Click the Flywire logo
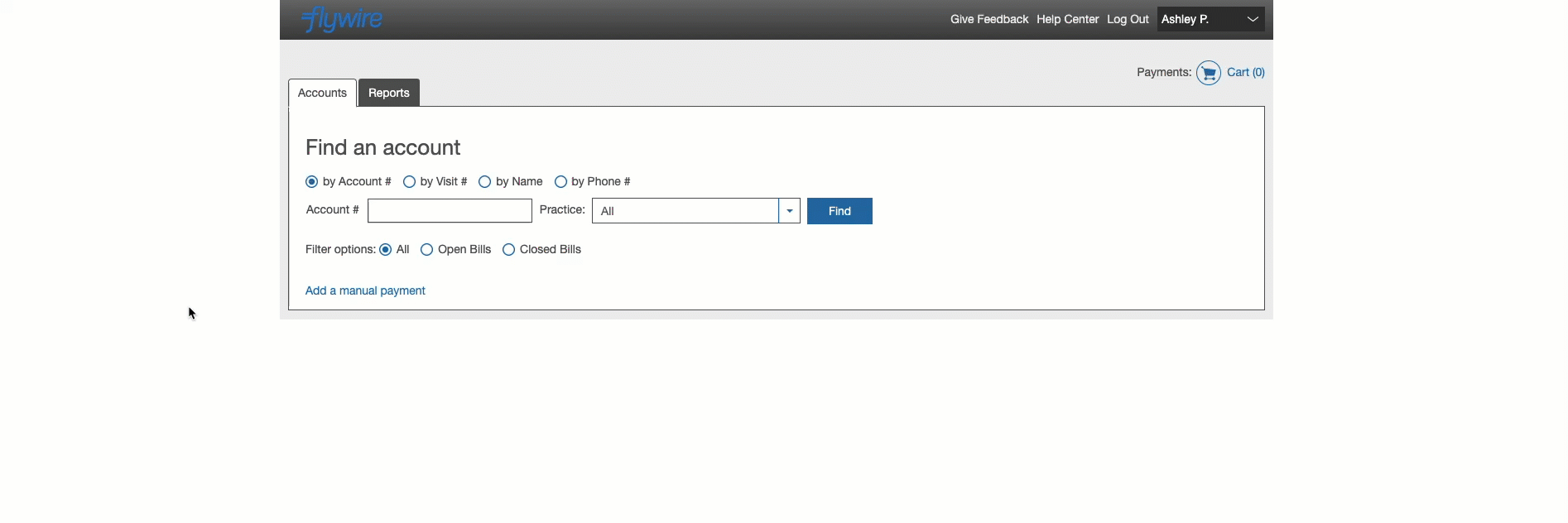This screenshot has width=1568, height=523. point(342,19)
